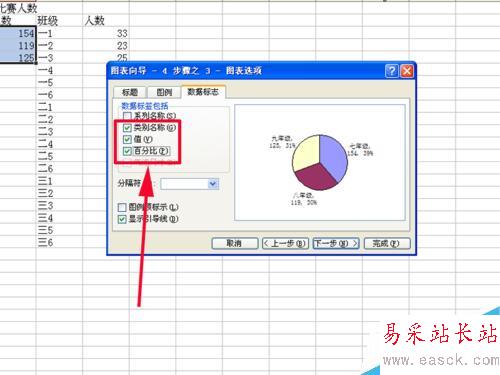Select the cell labeled 一4
500x375 pixels.
(x=59, y=70)
